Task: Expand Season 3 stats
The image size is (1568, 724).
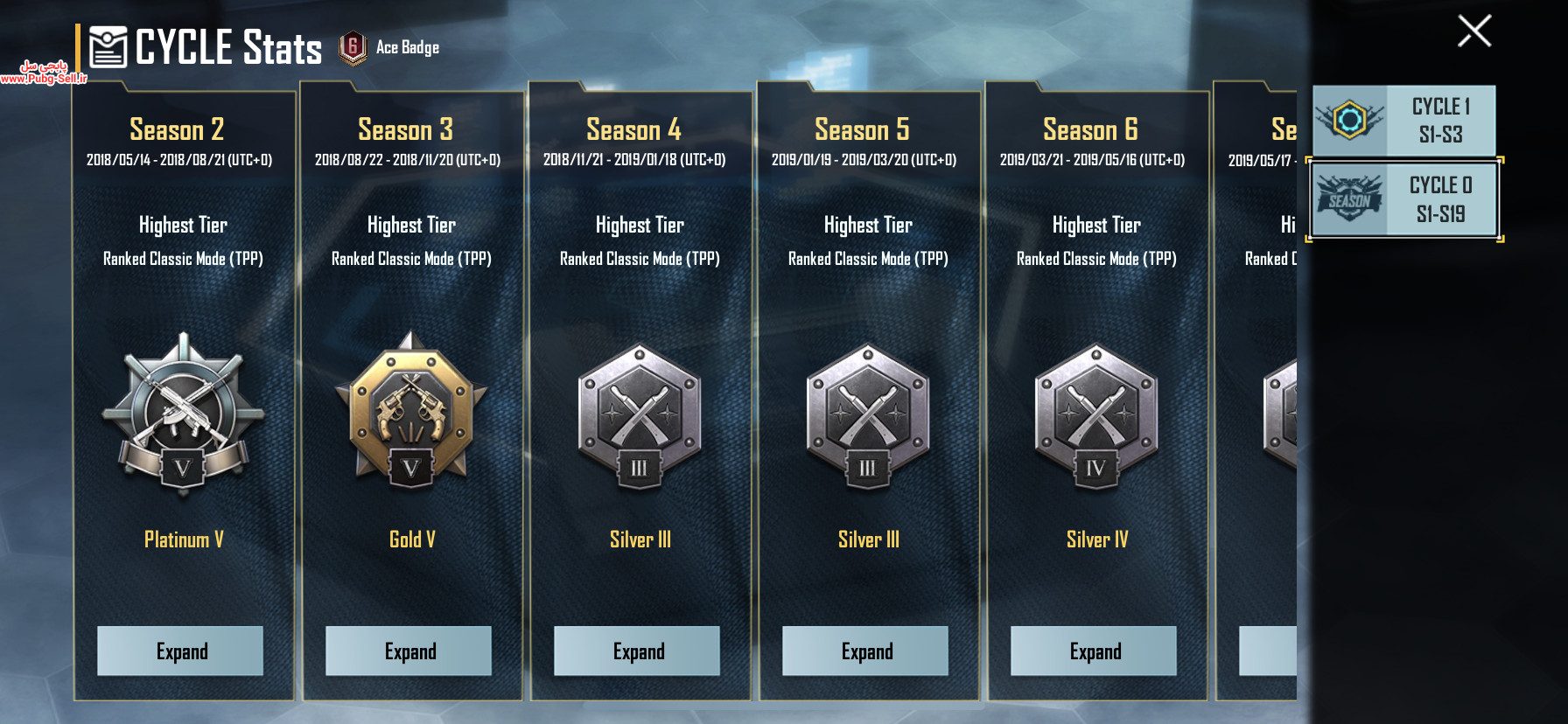Action: (409, 651)
